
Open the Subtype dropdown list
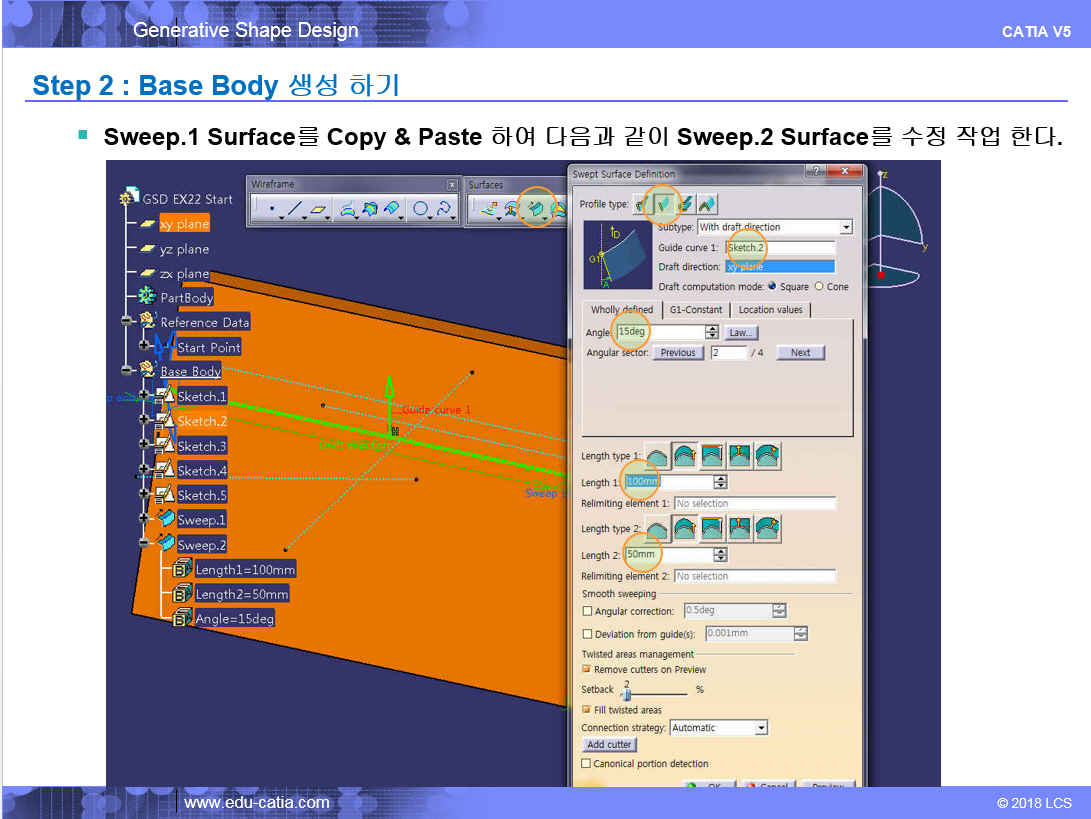(846, 227)
